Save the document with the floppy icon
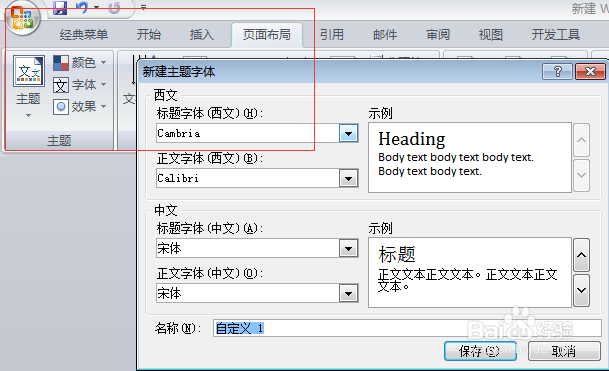609x371 pixels. pyautogui.click(x=60, y=8)
